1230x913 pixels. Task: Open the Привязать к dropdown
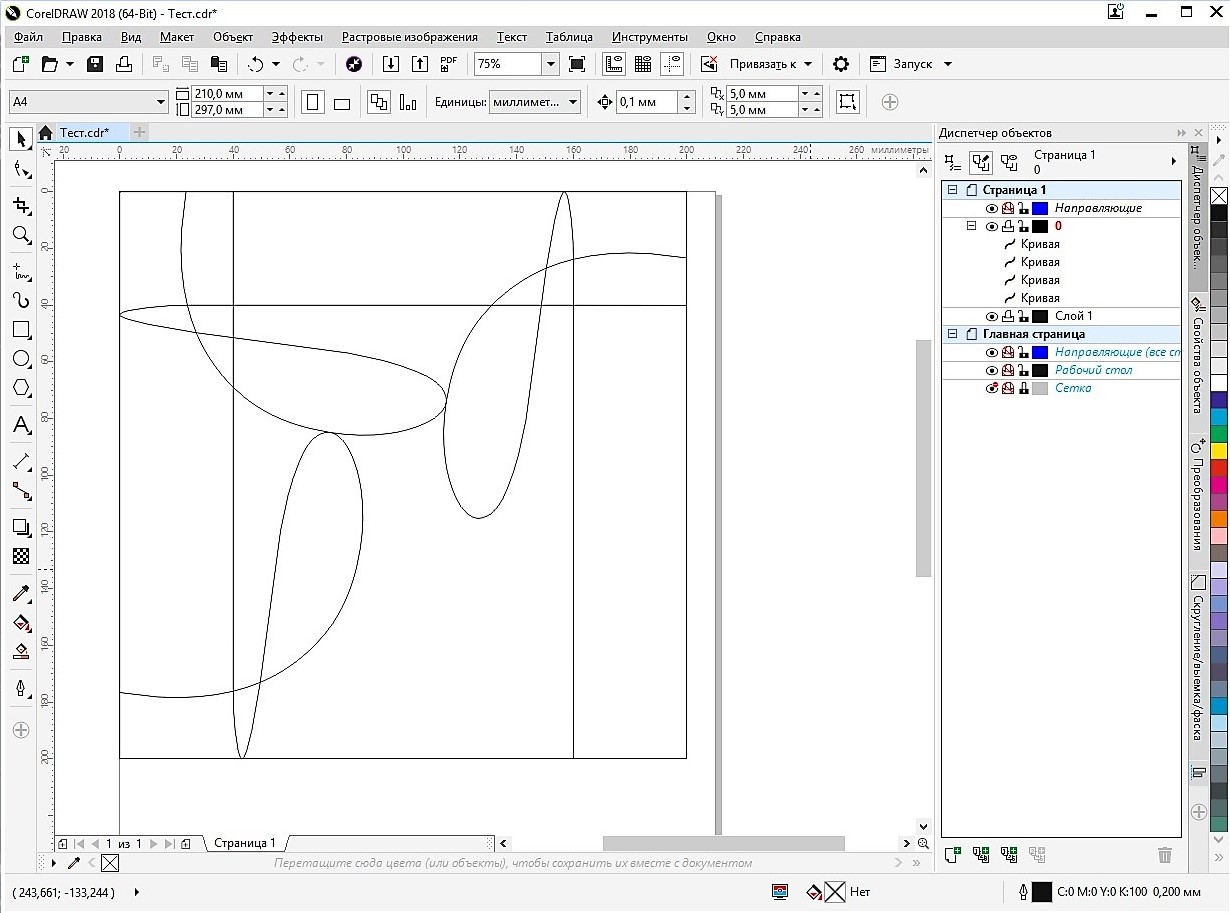[x=808, y=64]
